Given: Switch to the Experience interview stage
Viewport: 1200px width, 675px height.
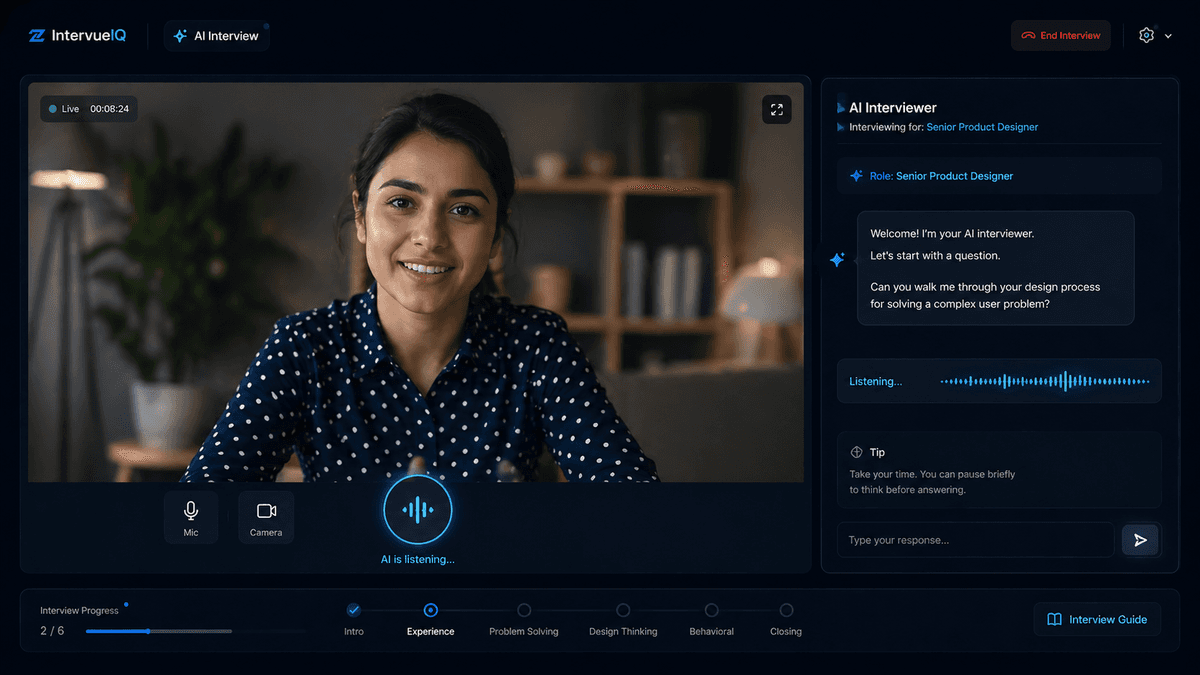Looking at the screenshot, I should coord(430,609).
